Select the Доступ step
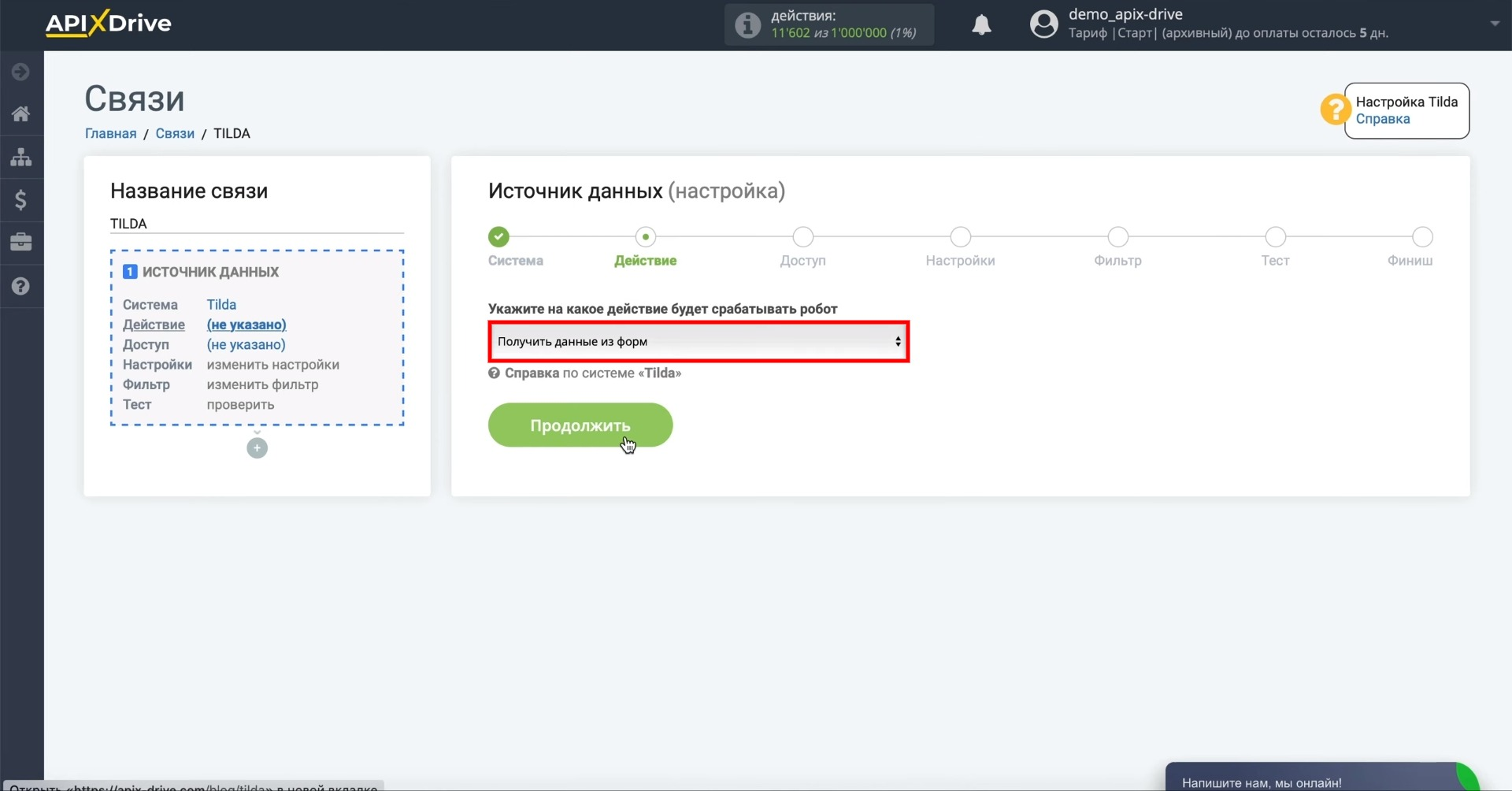 pyautogui.click(x=803, y=236)
